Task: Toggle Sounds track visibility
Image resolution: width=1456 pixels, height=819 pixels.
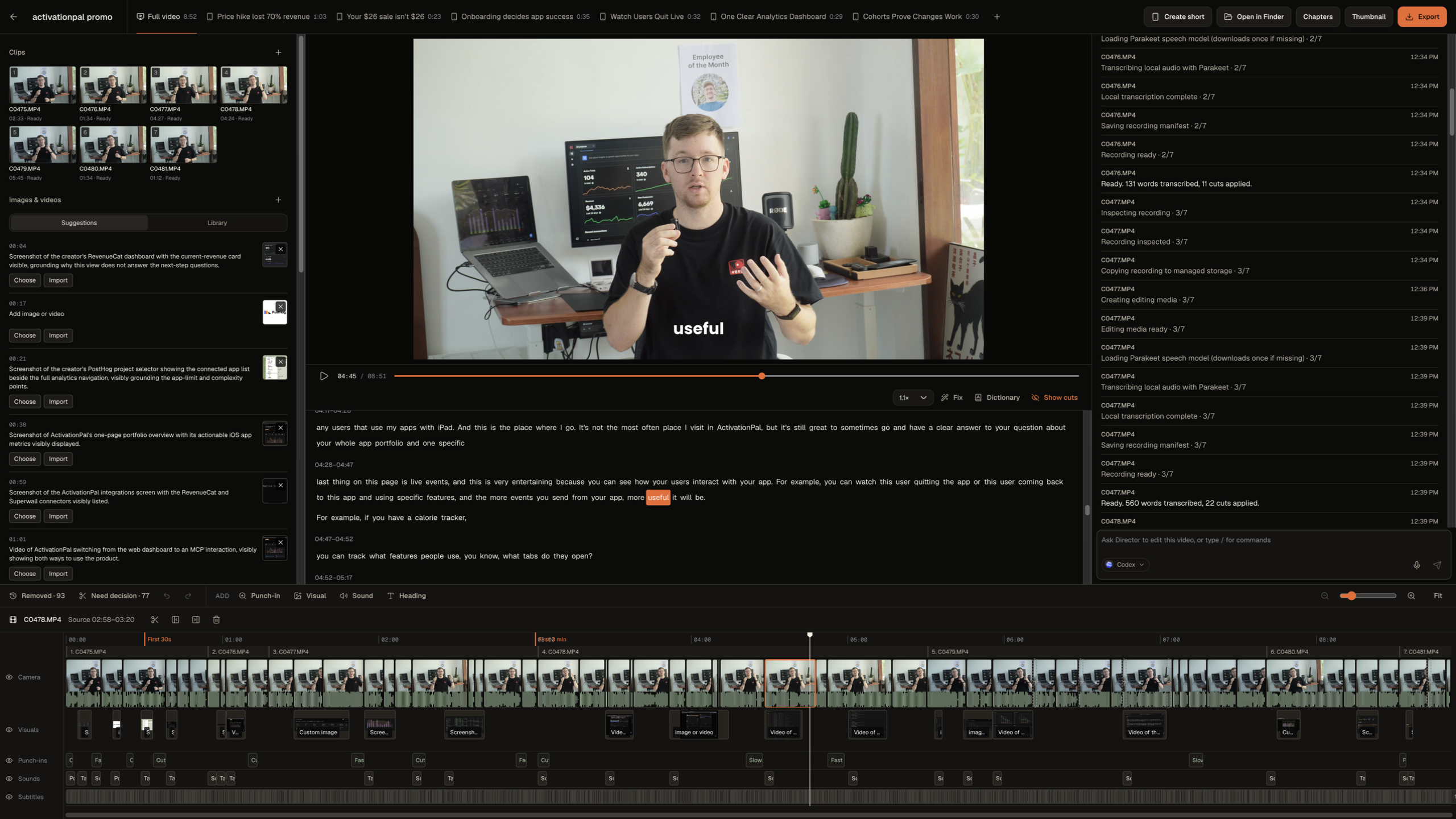Action: coord(9,779)
